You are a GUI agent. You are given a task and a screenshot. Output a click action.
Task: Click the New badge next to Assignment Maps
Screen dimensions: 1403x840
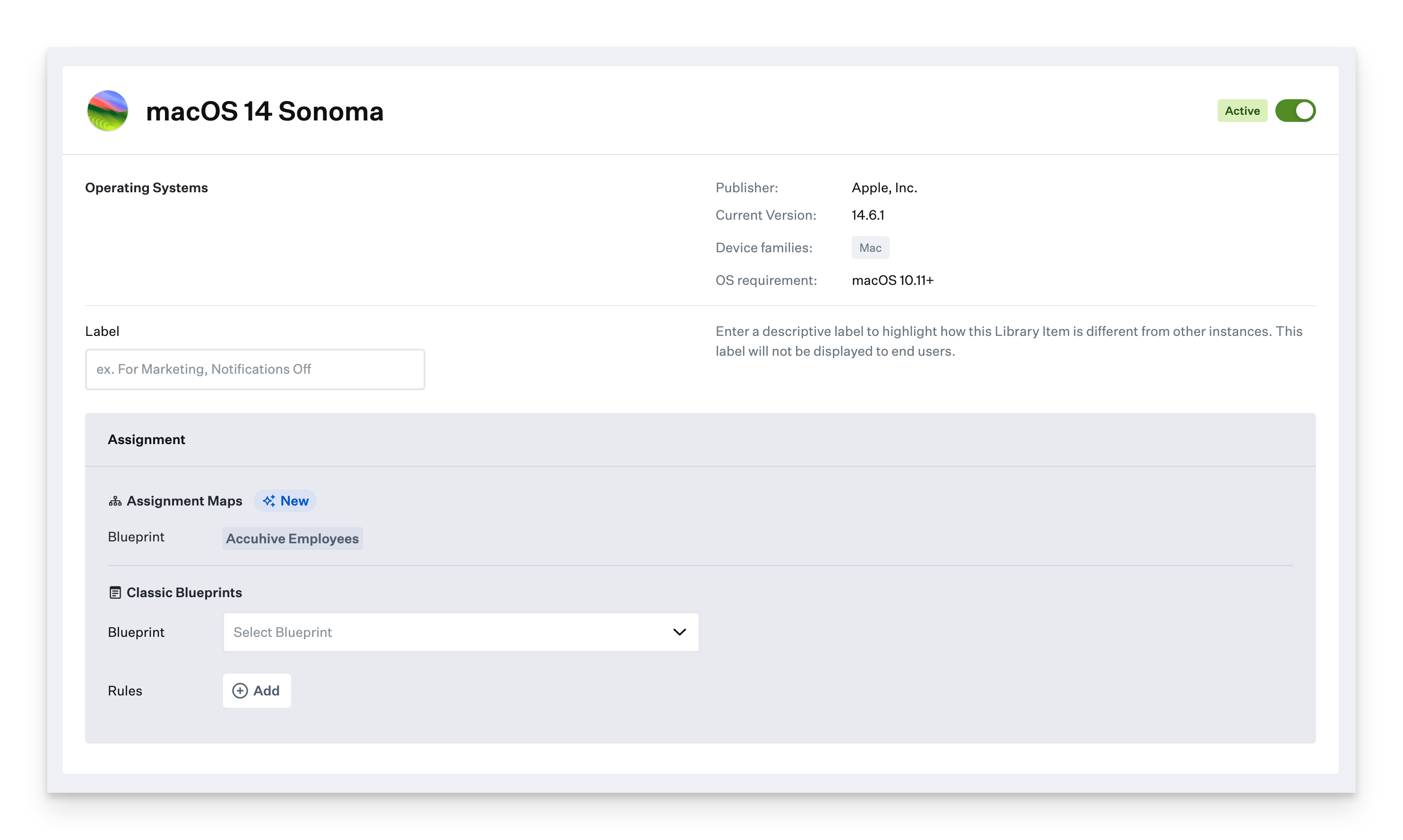coord(286,501)
